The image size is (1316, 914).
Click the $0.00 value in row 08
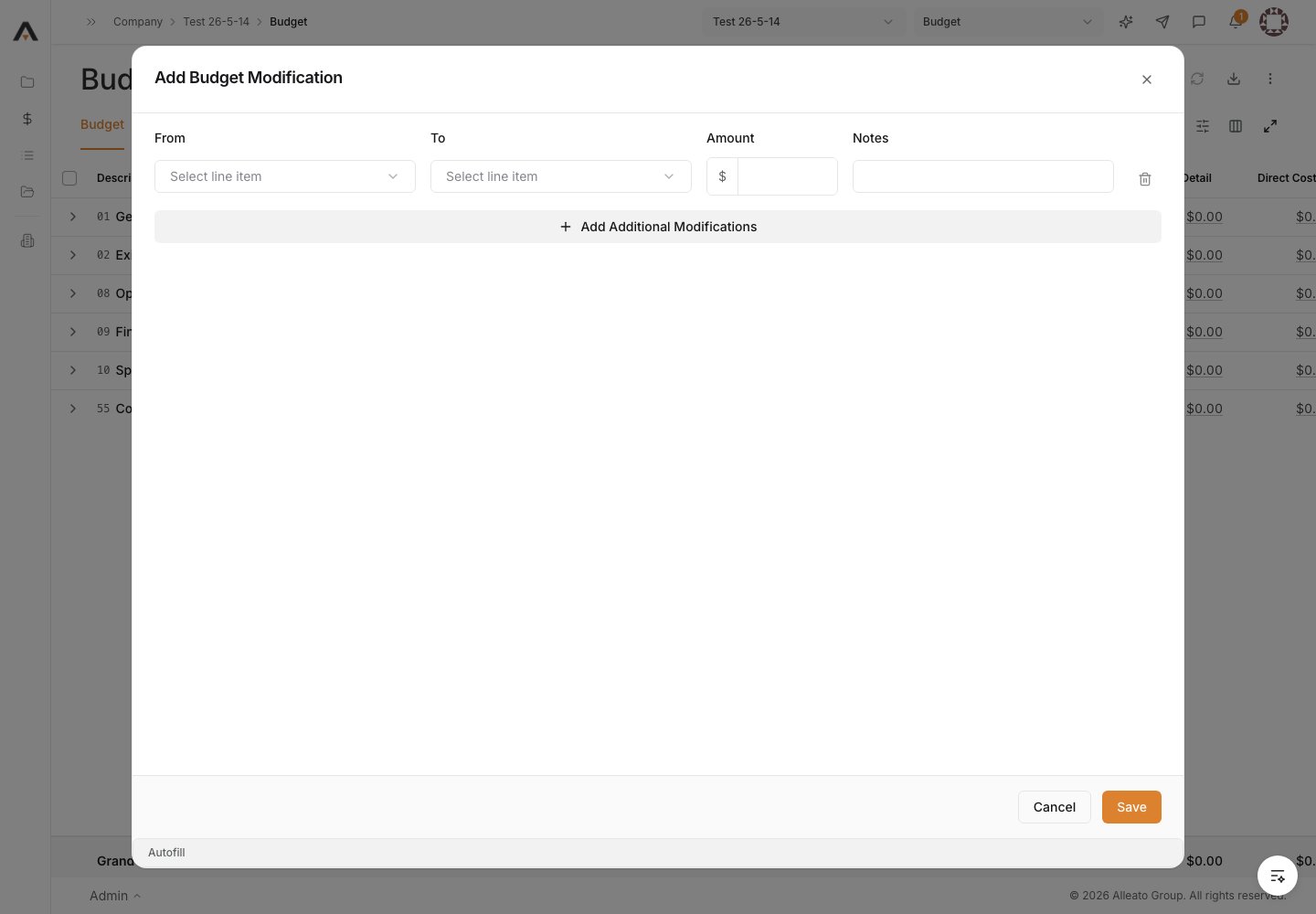pyautogui.click(x=1205, y=293)
